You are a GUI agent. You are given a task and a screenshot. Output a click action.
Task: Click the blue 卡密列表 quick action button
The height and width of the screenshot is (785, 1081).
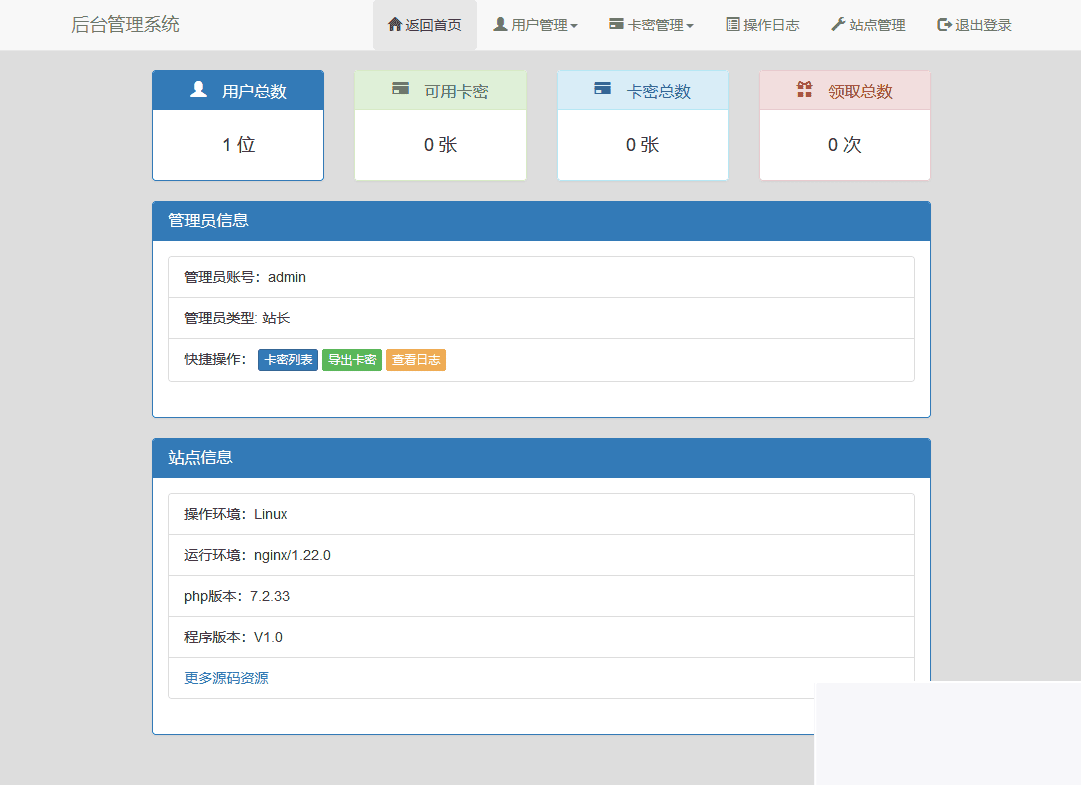[x=288, y=360]
